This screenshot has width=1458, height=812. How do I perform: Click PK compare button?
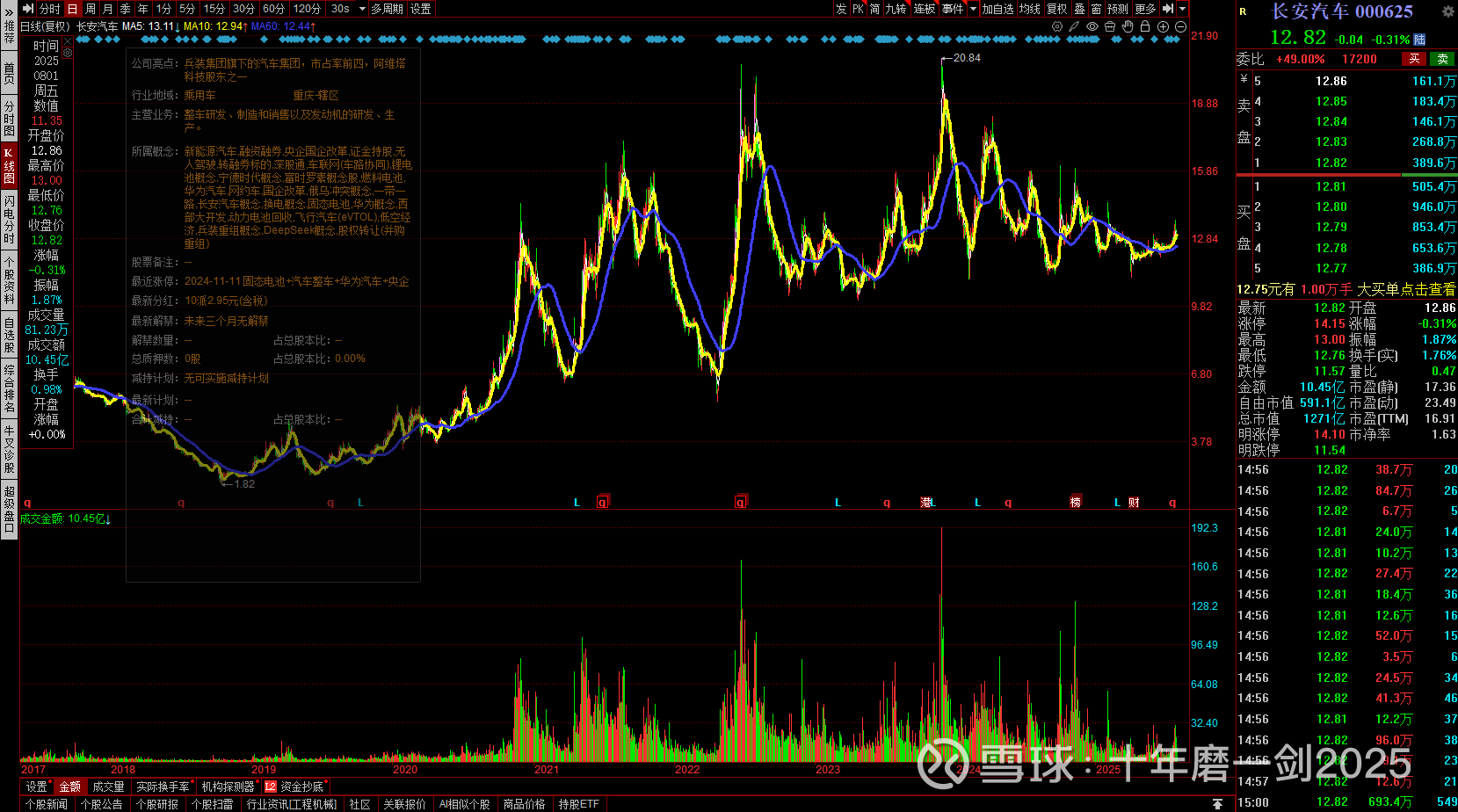pos(858,9)
